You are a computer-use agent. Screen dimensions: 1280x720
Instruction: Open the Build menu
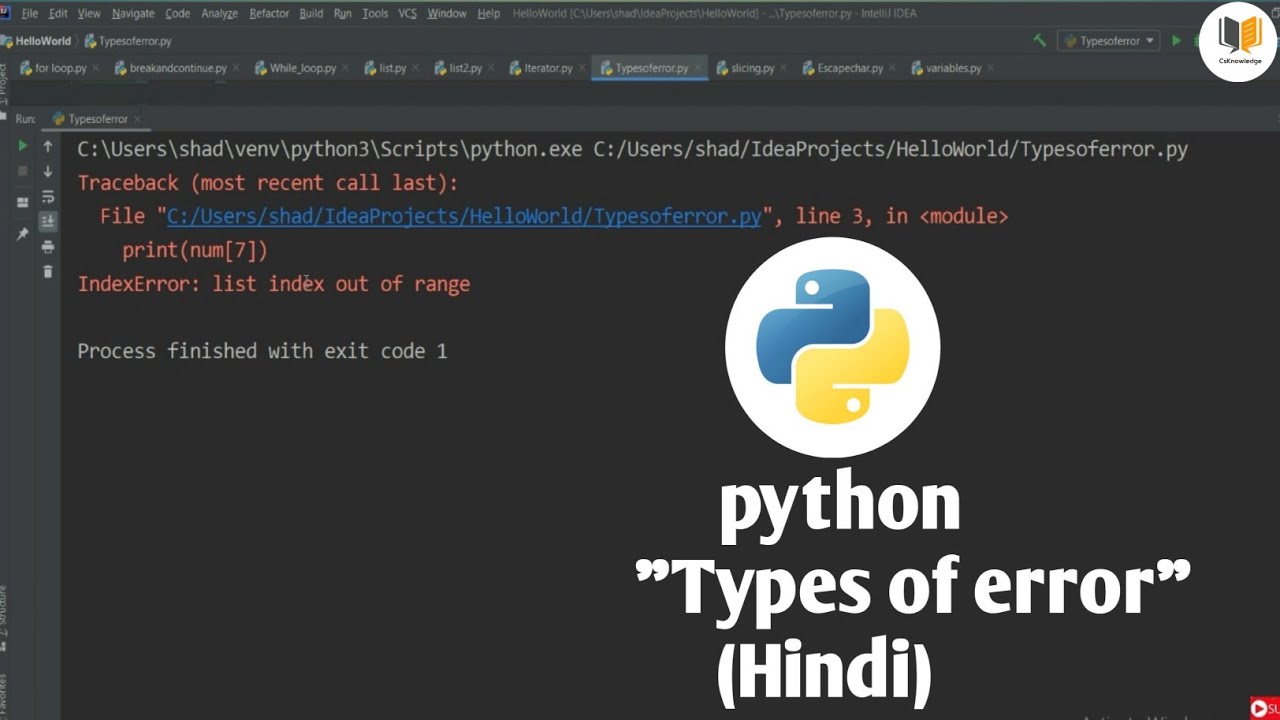point(311,14)
